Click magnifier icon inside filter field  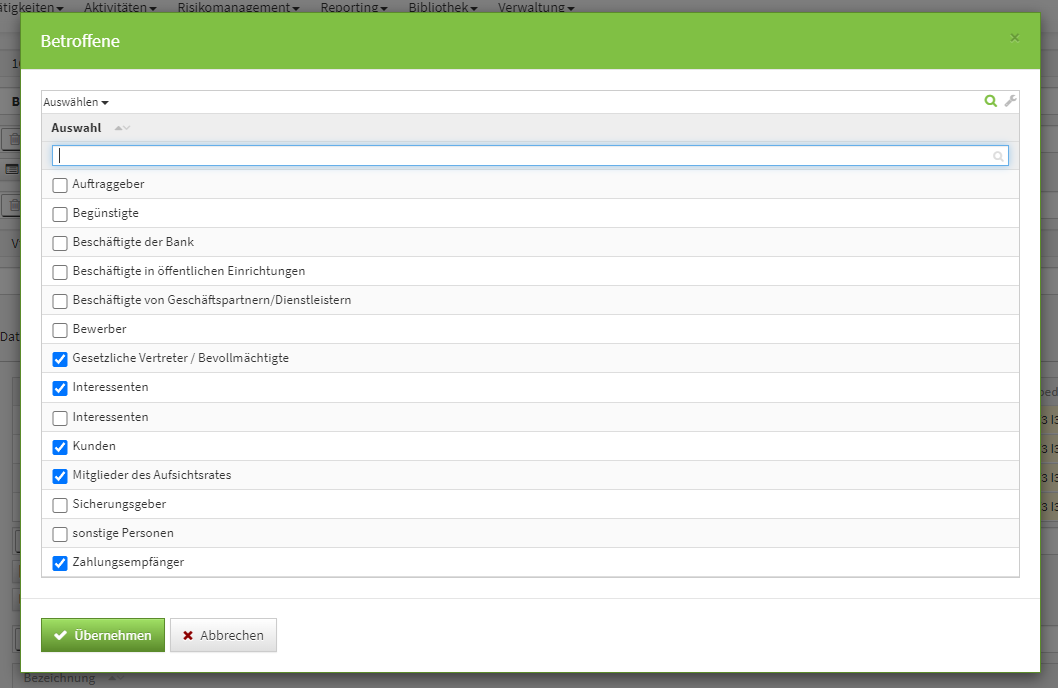pos(998,156)
